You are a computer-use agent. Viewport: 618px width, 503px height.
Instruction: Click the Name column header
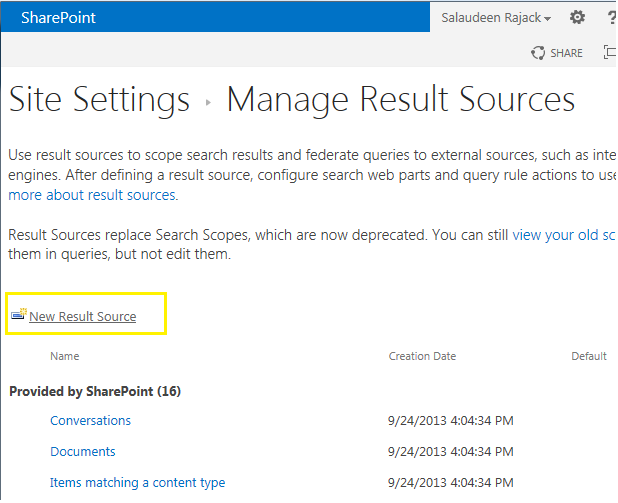coord(65,356)
